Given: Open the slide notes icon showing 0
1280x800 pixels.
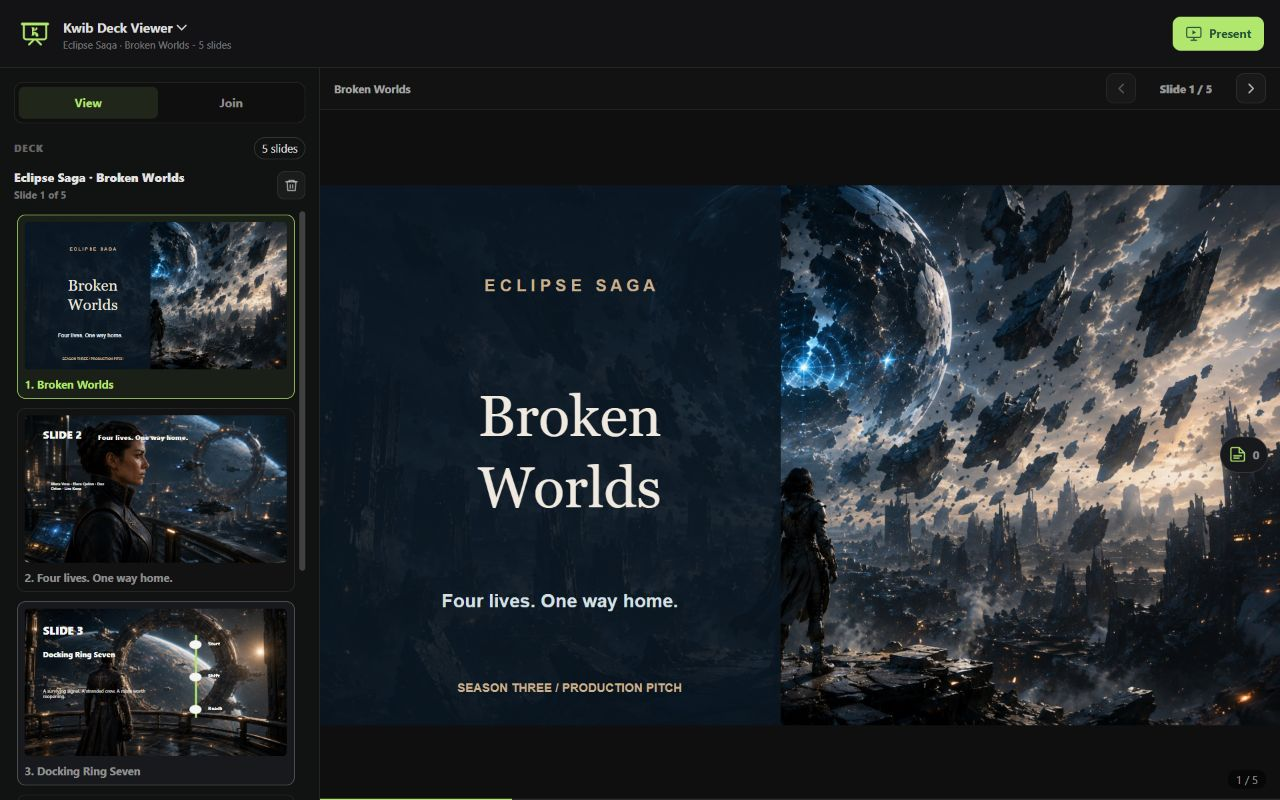Looking at the screenshot, I should point(1244,455).
